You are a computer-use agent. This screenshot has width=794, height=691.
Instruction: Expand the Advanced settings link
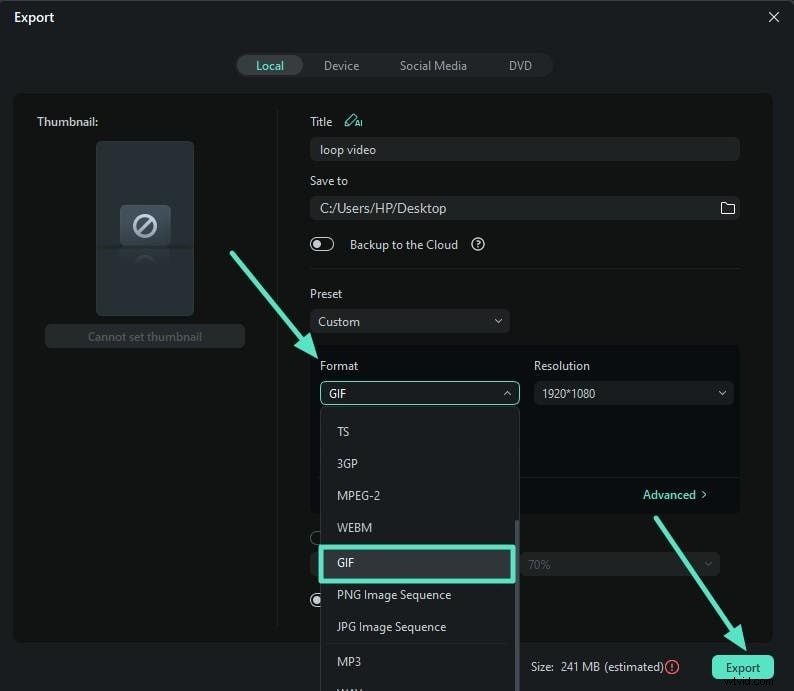674,494
